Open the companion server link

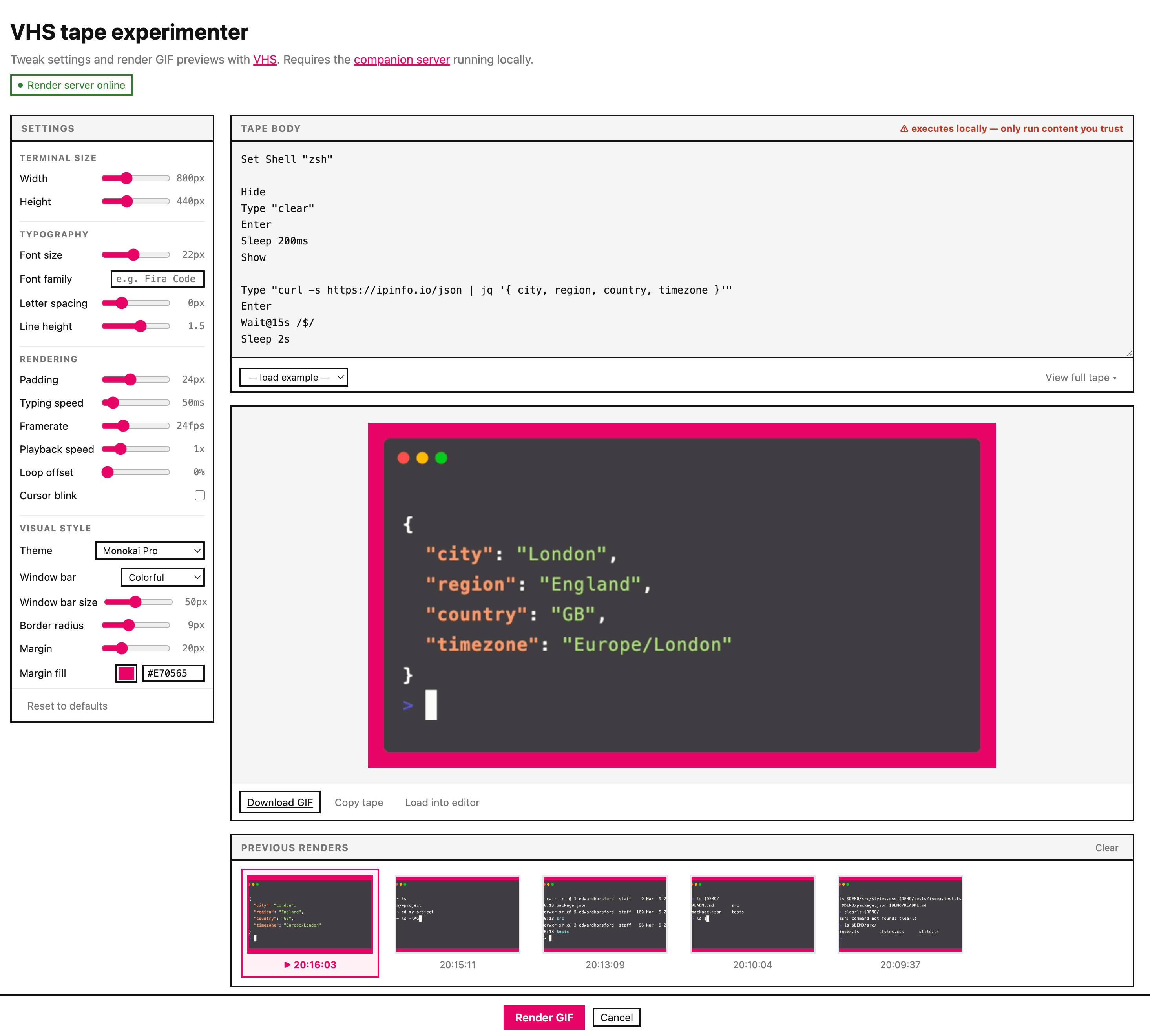click(x=402, y=59)
